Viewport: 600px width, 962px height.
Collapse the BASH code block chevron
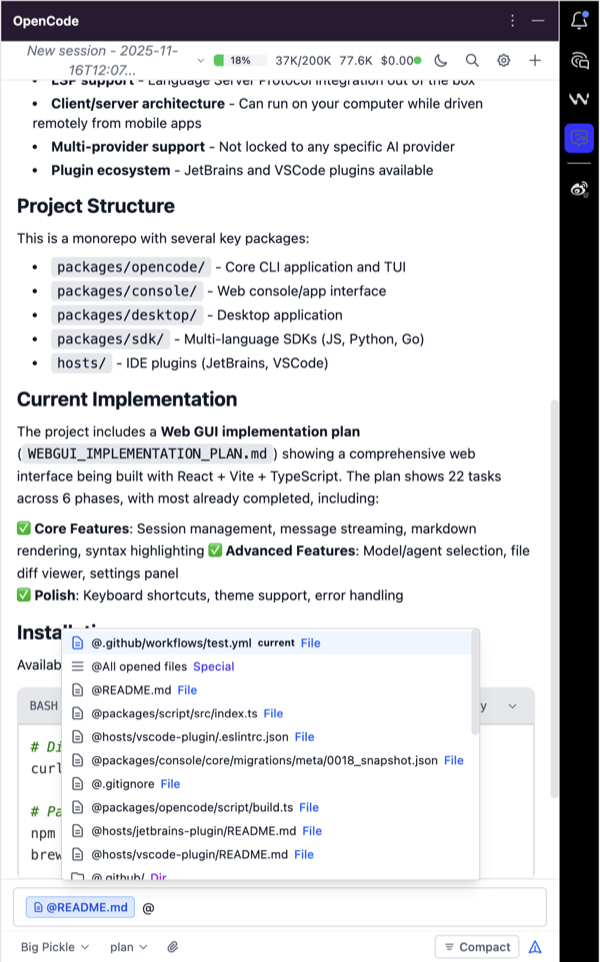coord(513,706)
